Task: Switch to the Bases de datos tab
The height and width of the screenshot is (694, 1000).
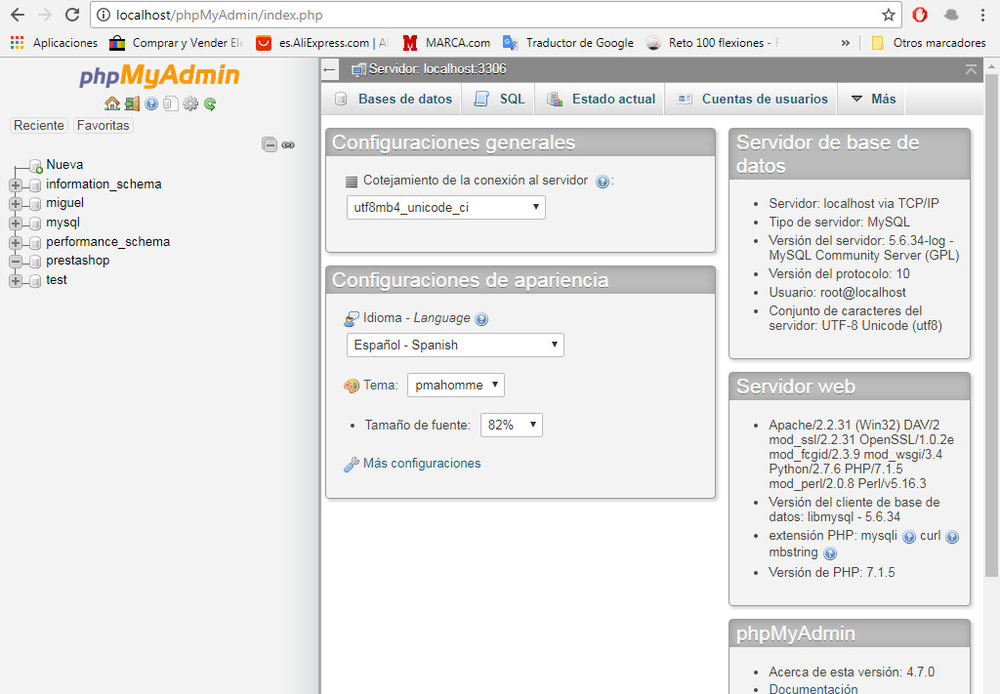Action: pos(393,99)
